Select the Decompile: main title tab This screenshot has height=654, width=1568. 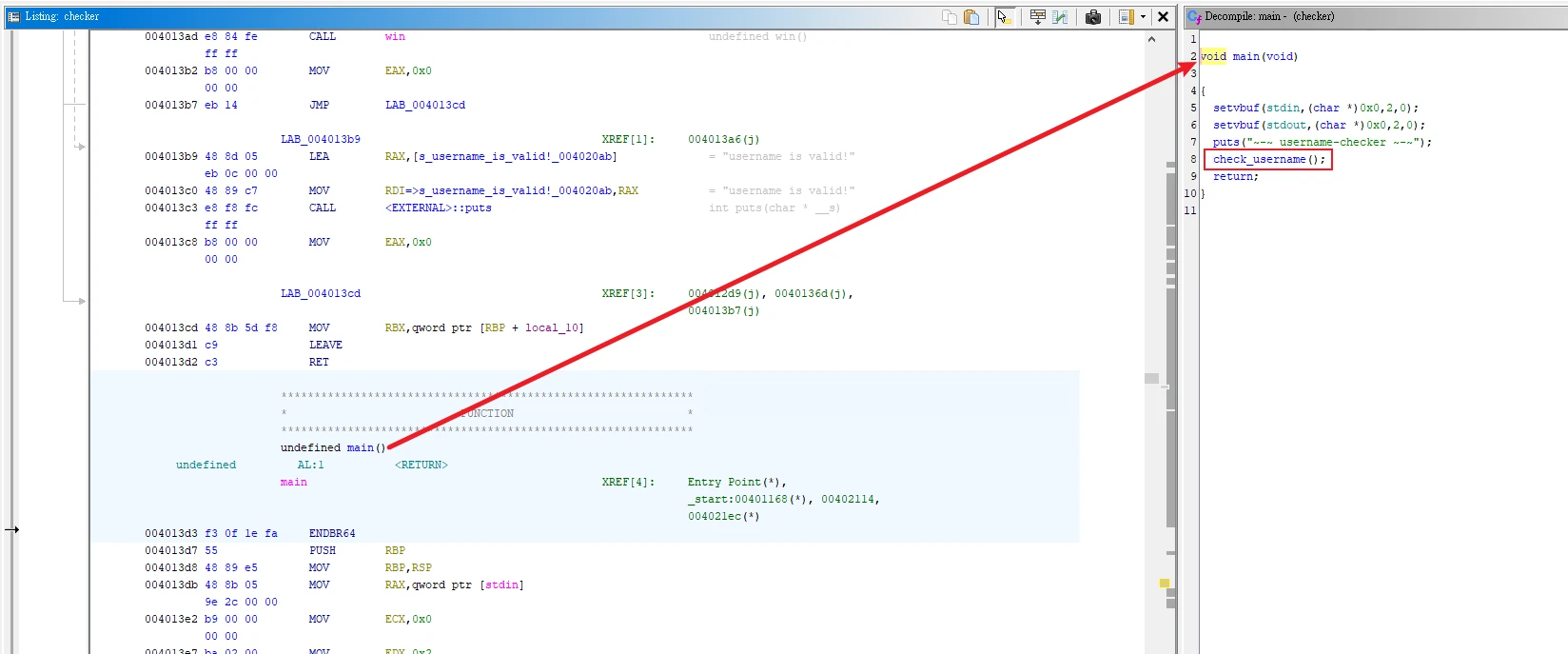[x=1269, y=17]
